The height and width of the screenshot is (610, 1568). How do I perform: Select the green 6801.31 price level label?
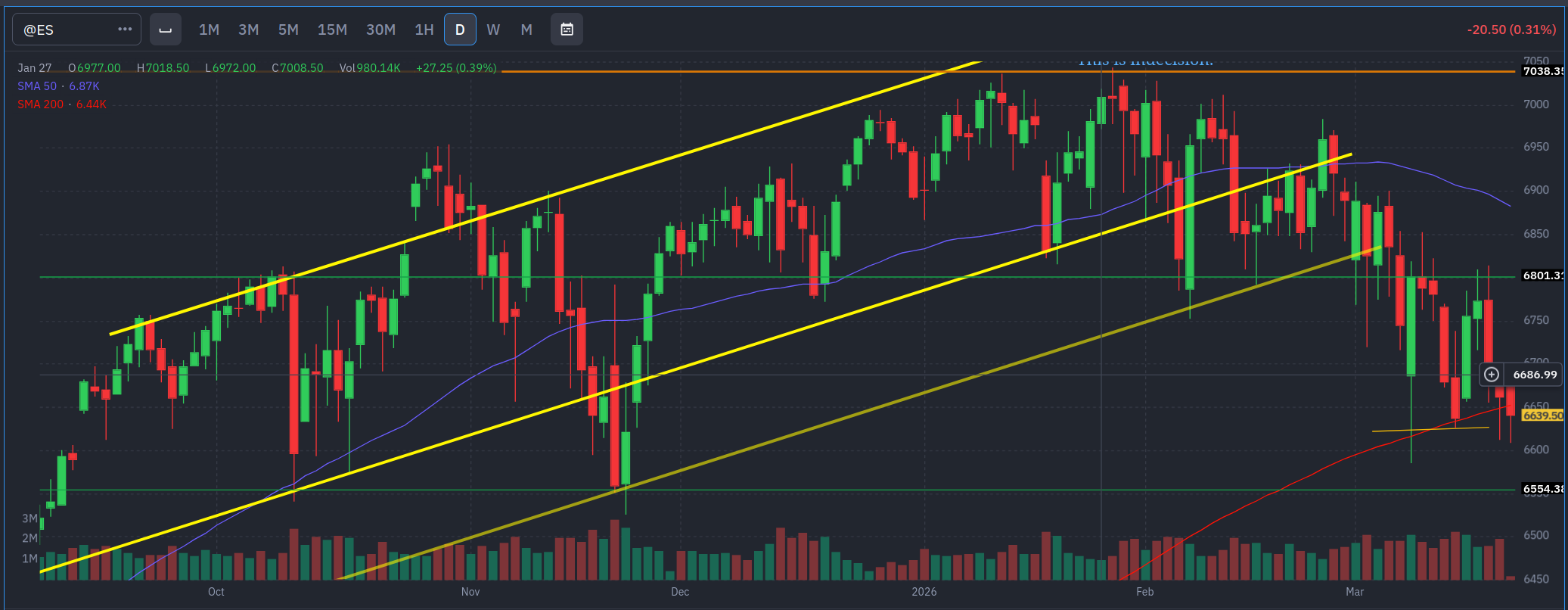pos(1542,275)
